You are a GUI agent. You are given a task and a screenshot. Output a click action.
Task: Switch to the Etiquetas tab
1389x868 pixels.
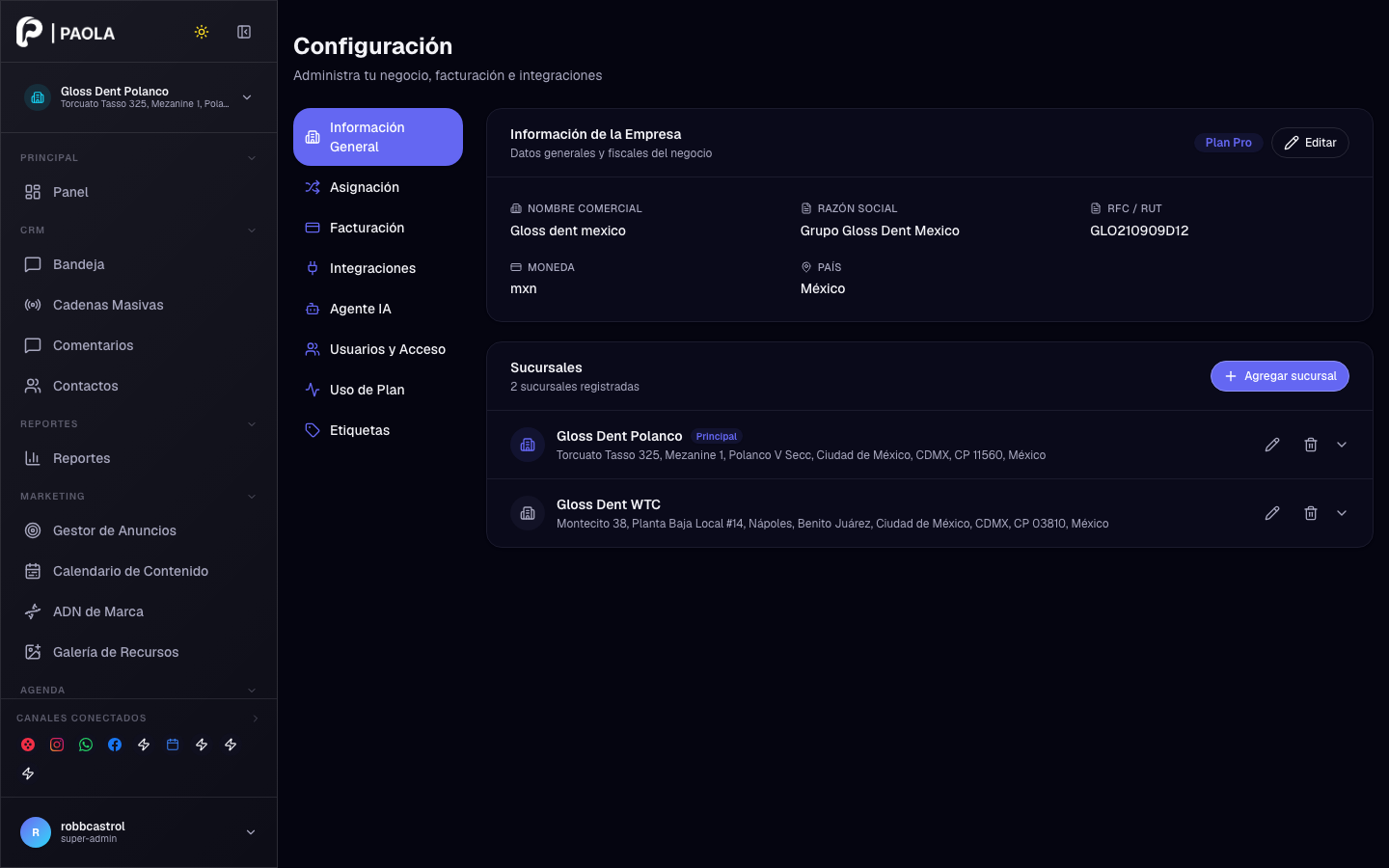point(378,430)
